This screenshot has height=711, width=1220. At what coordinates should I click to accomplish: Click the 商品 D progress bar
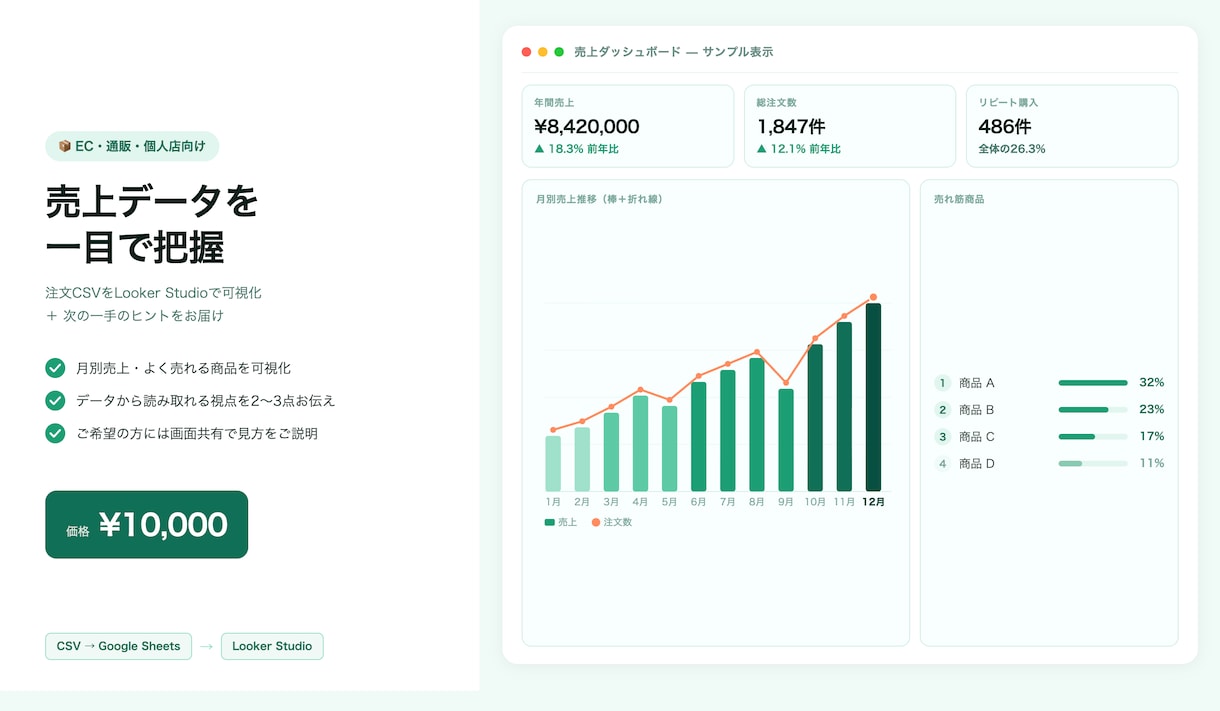point(1093,464)
